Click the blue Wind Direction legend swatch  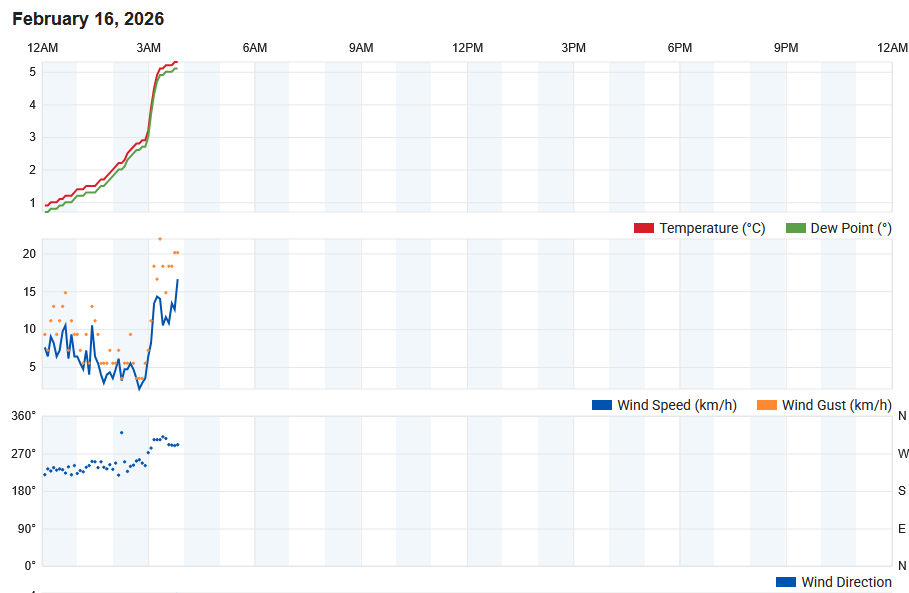point(786,581)
